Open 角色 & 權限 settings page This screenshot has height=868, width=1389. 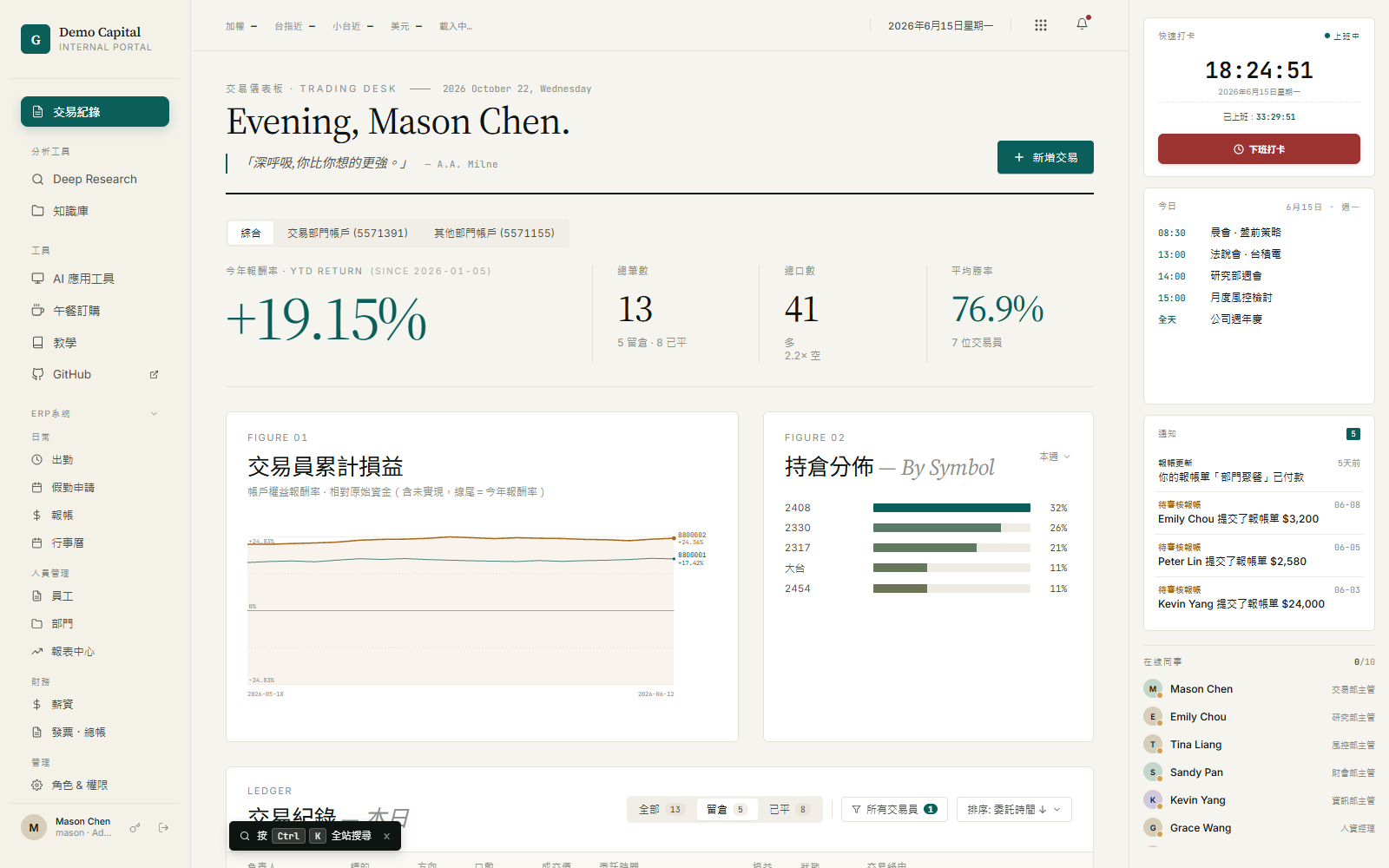point(95,785)
